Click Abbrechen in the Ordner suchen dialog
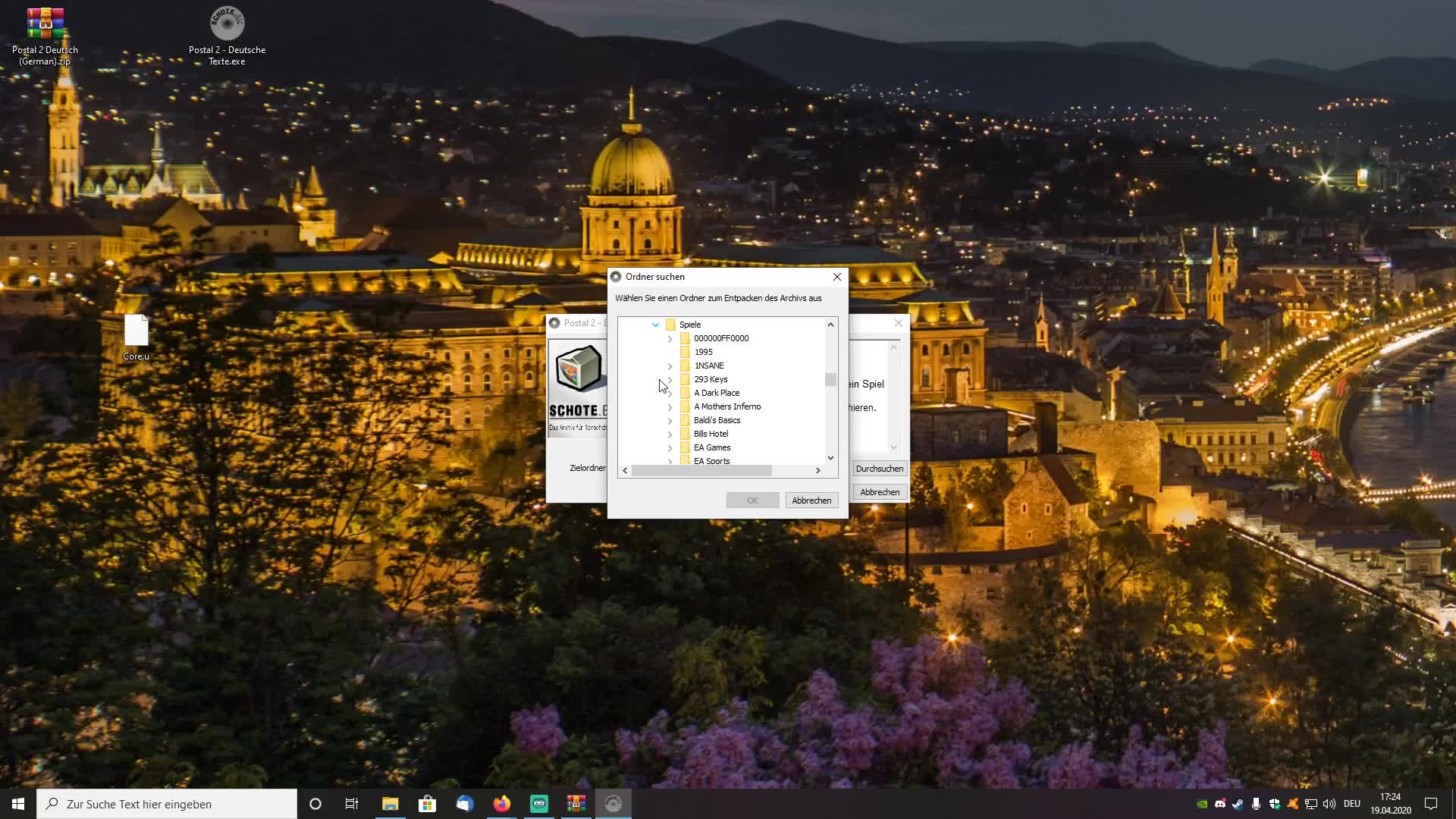Screen dimensions: 1456x819 [811, 500]
